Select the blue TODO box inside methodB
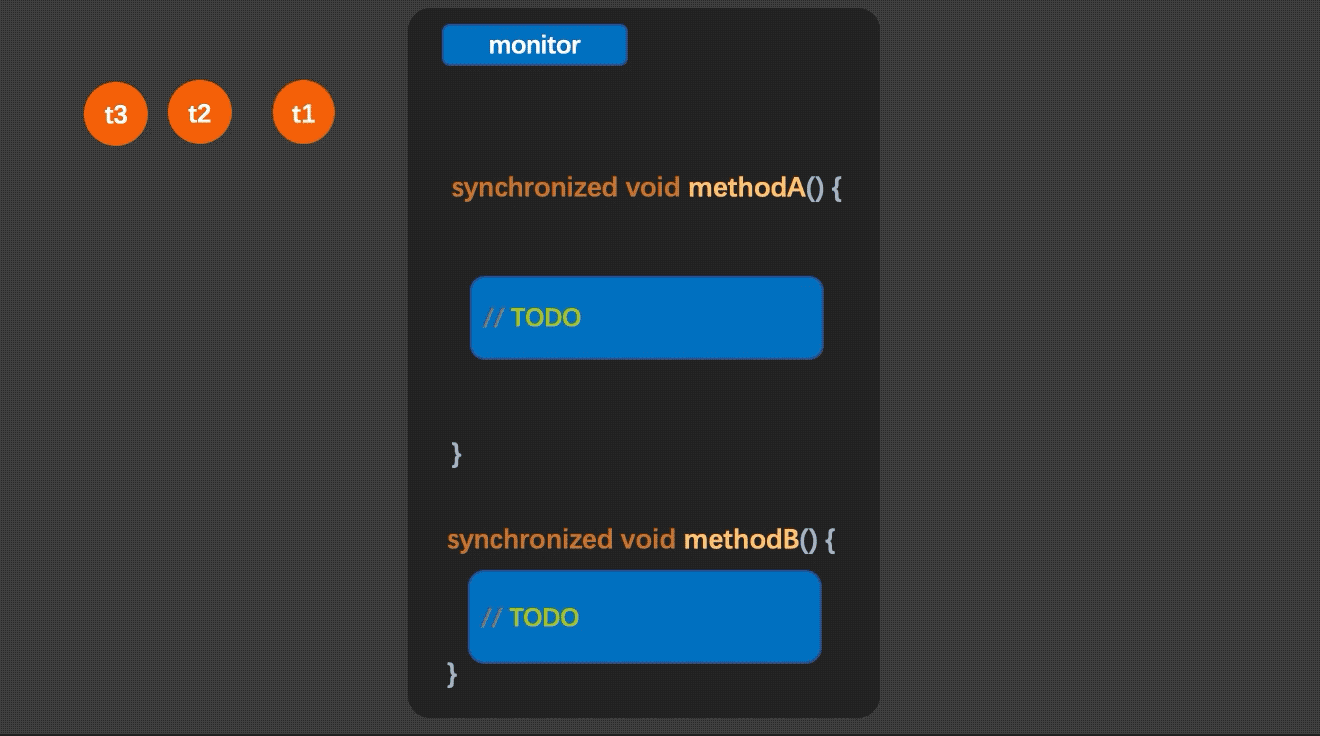 pyautogui.click(x=645, y=617)
